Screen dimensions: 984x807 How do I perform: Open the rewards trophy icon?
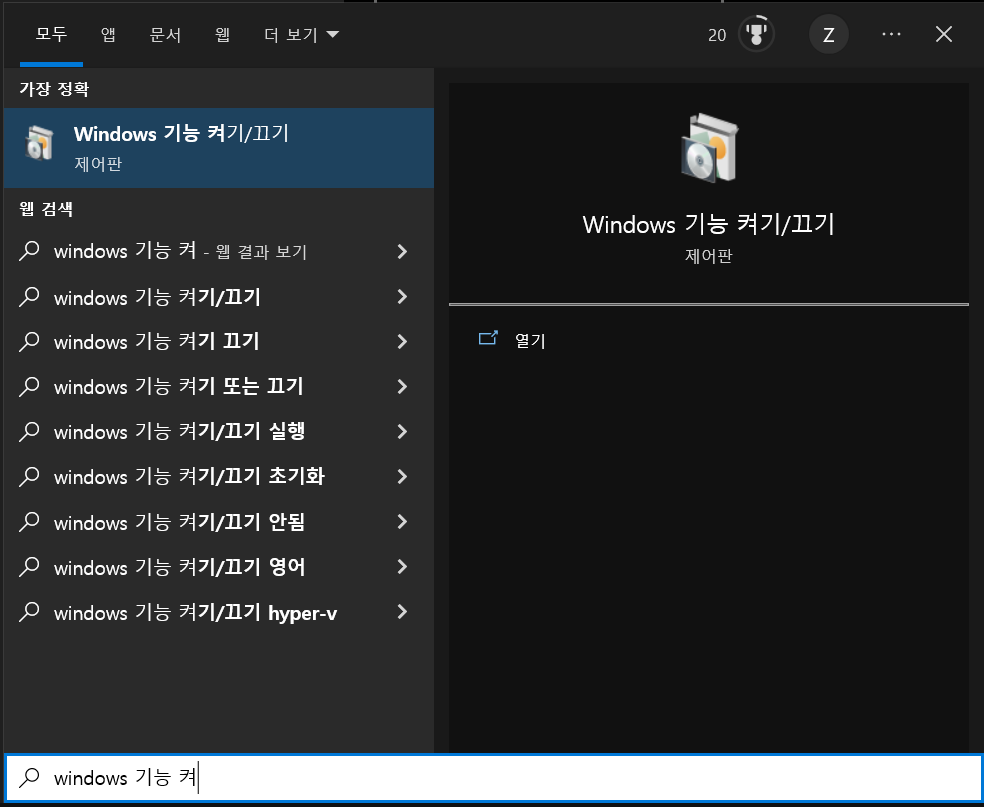tap(756, 34)
